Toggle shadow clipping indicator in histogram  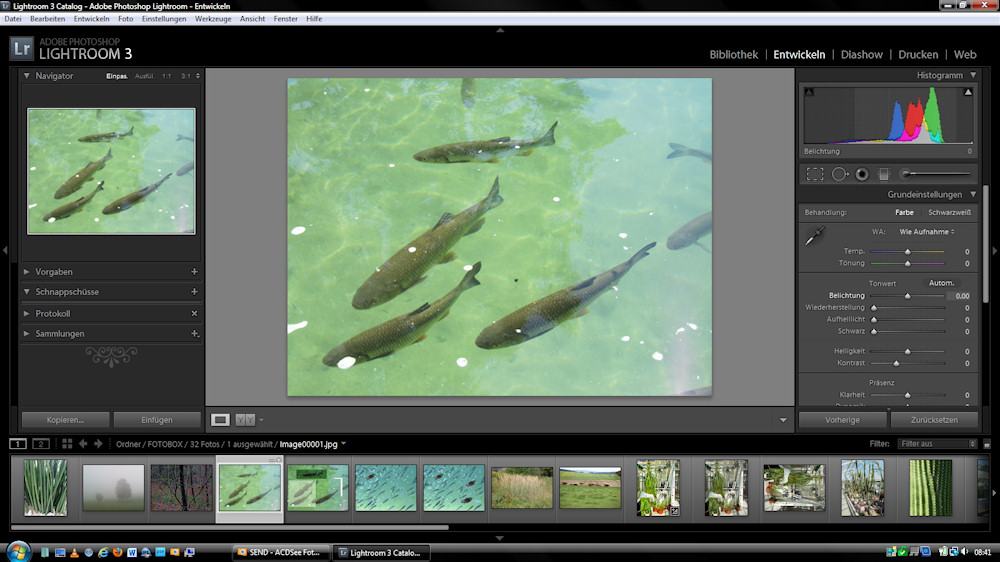tap(810, 93)
